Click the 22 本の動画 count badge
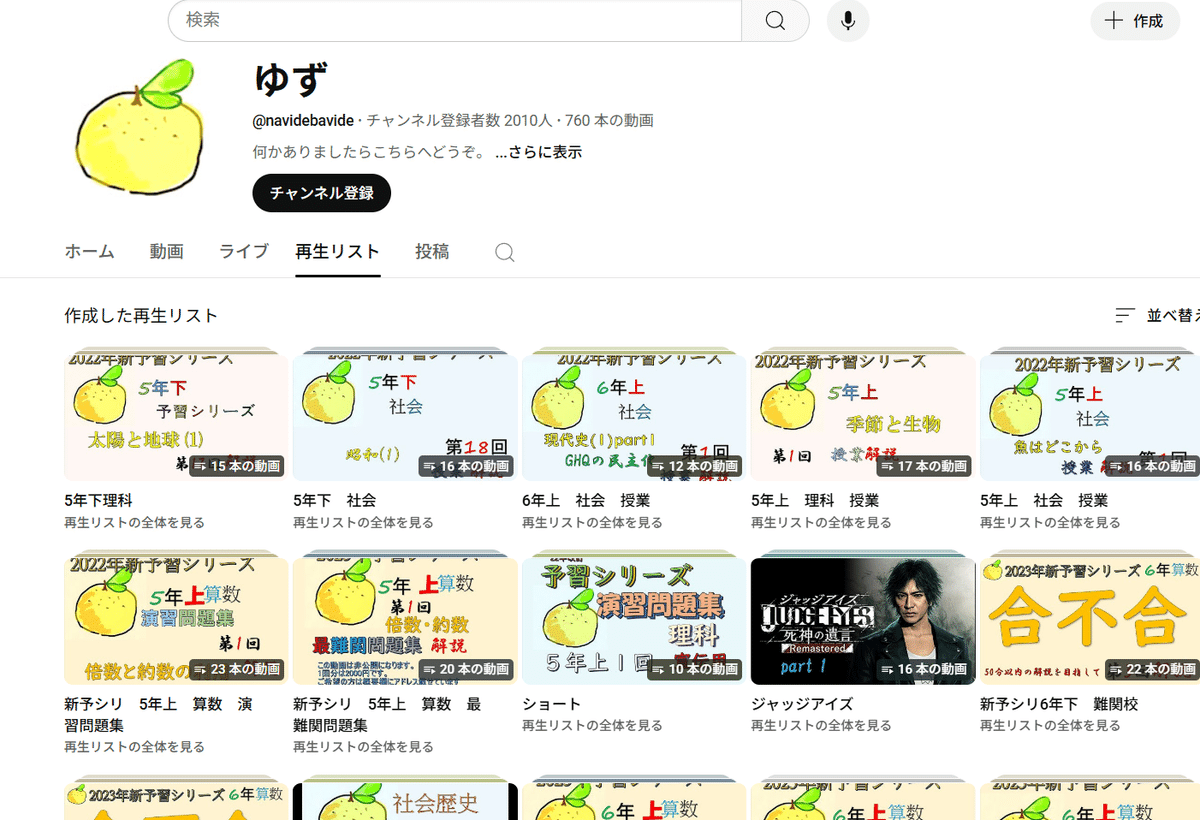Image resolution: width=1200 pixels, height=820 pixels. tap(1151, 669)
